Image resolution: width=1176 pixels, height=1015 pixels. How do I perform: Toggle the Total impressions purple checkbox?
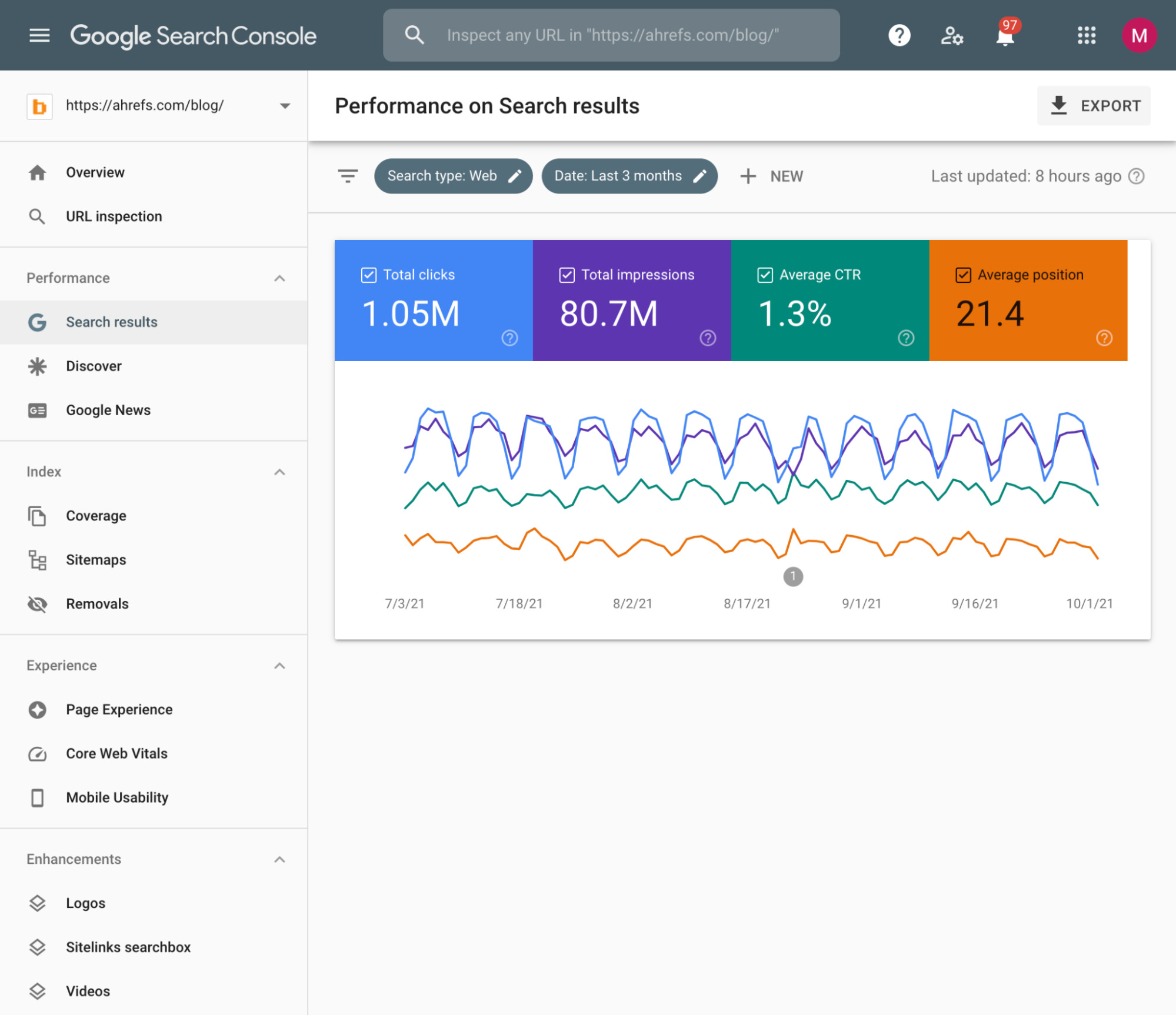pos(564,274)
